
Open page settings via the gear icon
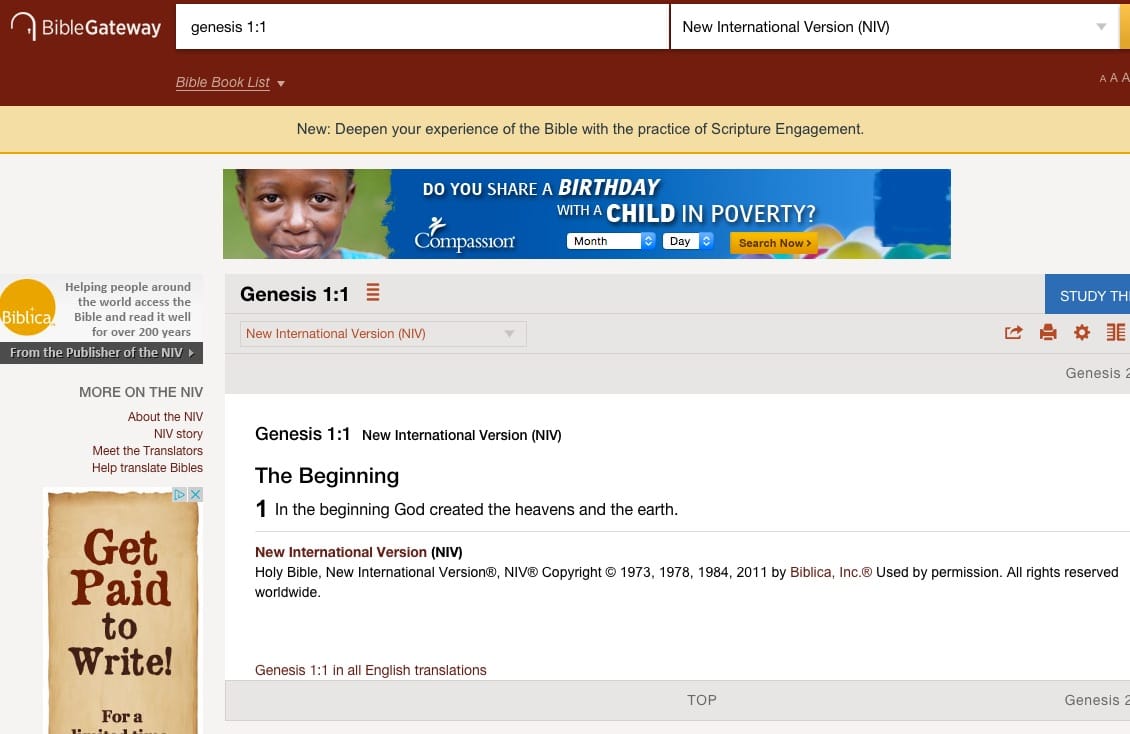coord(1081,332)
